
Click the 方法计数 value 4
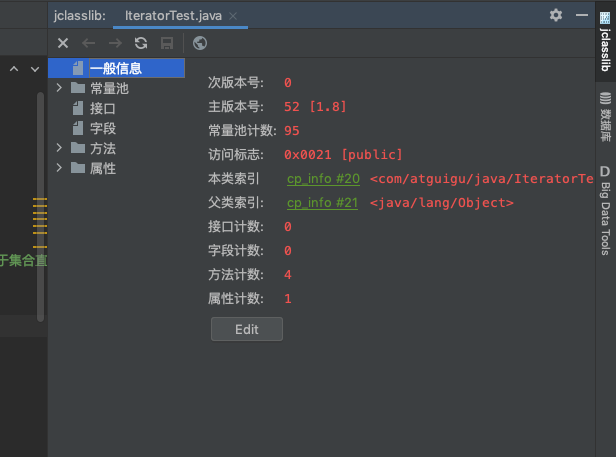tap(288, 275)
